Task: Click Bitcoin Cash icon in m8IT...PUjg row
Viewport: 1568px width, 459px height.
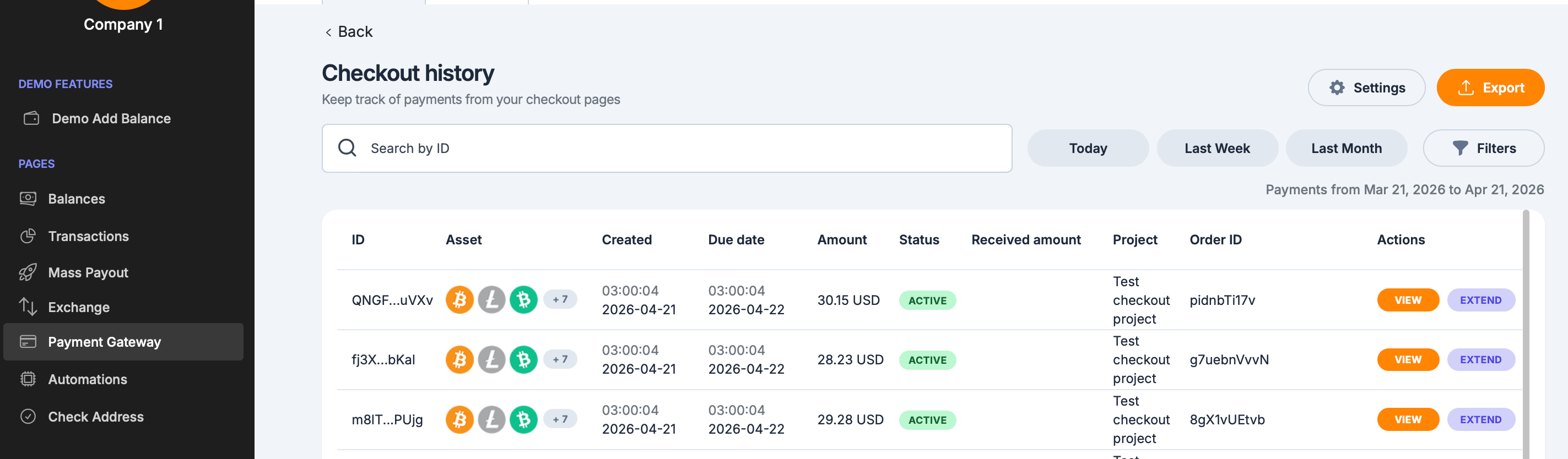Action: [x=523, y=419]
